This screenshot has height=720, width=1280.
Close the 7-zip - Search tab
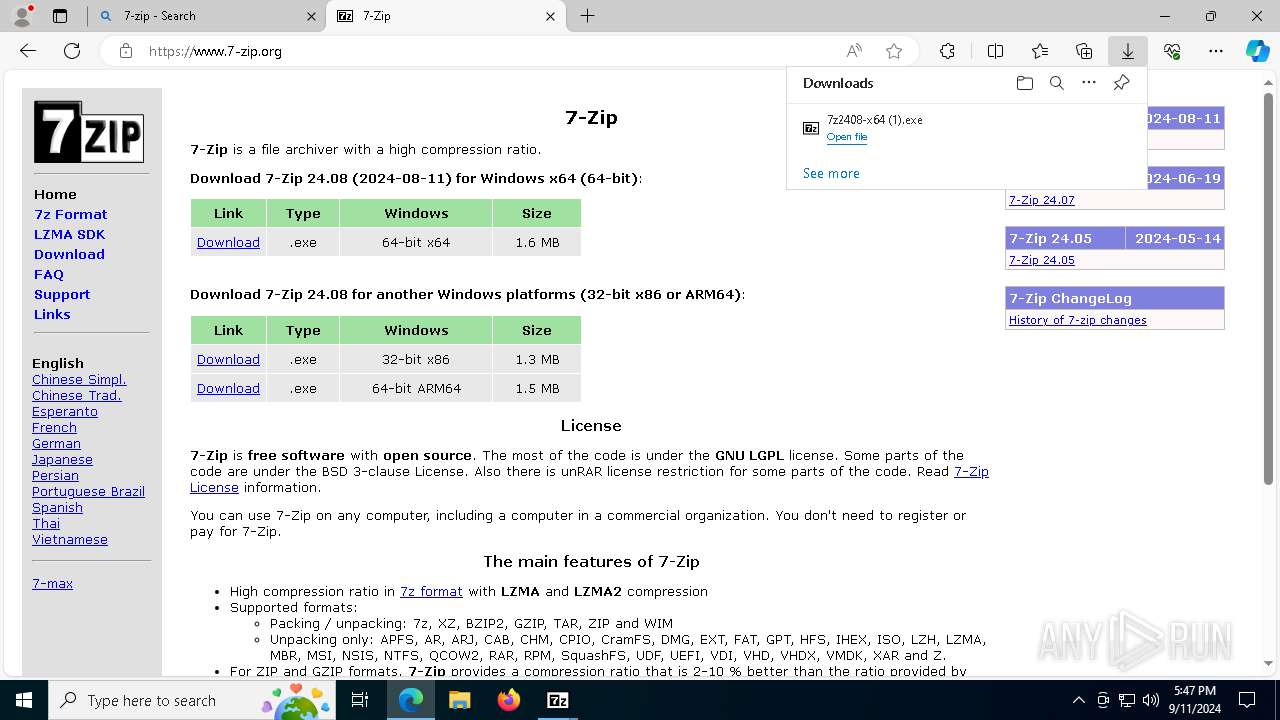[311, 16]
